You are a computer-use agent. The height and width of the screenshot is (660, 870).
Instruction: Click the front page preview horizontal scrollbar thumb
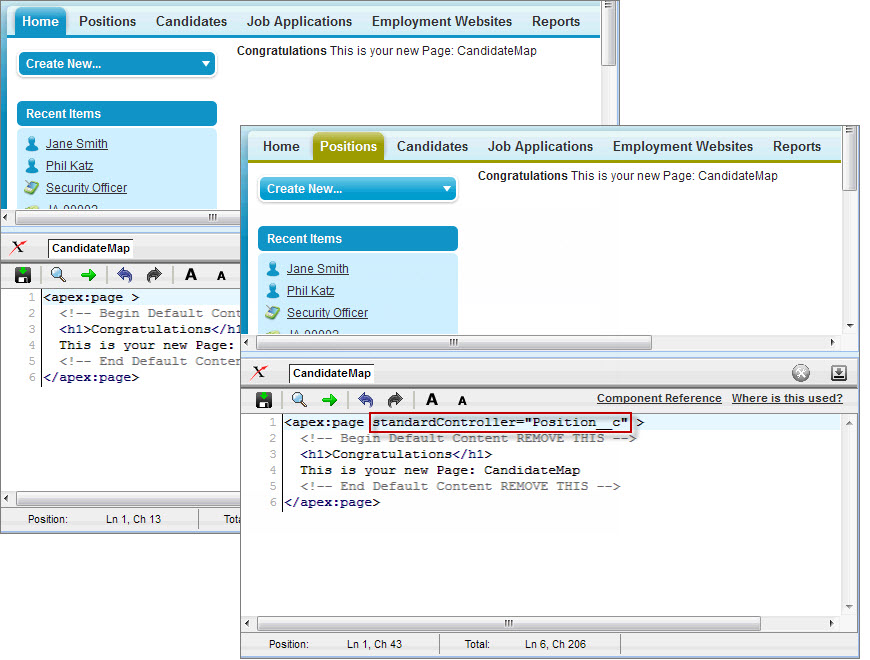[x=454, y=343]
